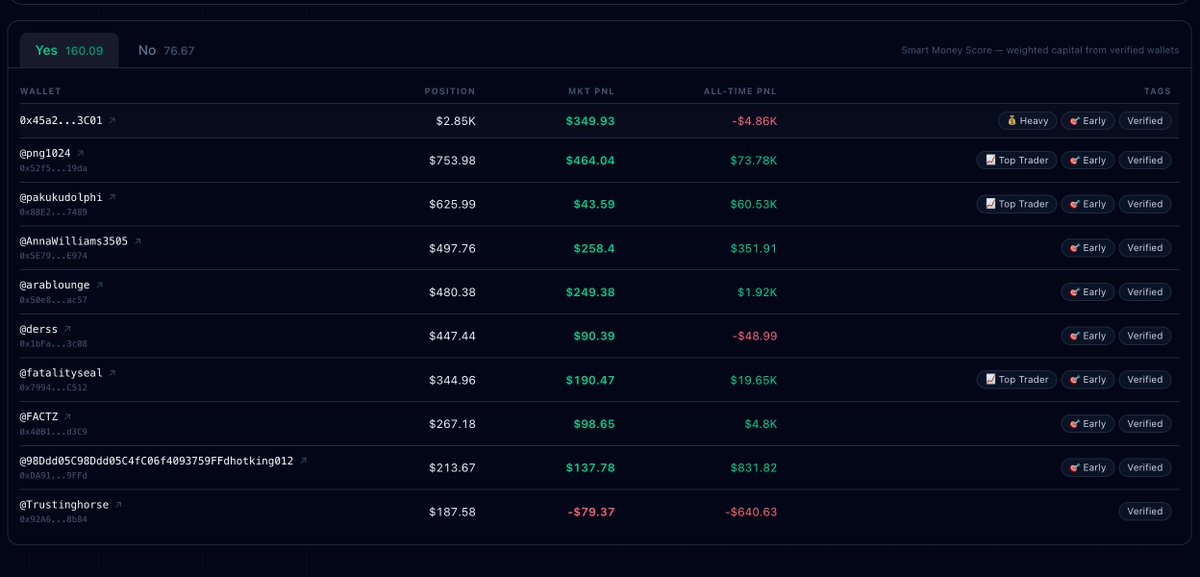
Task: Click Early tag on @derss row
Action: (x=1088, y=336)
